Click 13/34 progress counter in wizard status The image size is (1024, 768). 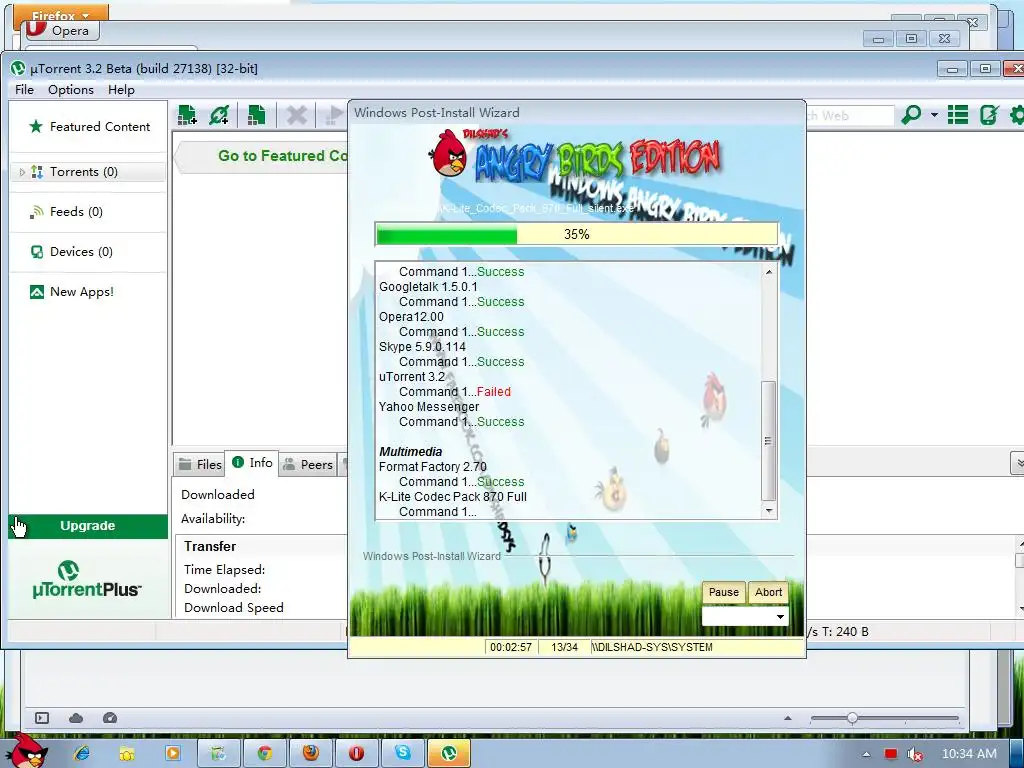tap(564, 647)
